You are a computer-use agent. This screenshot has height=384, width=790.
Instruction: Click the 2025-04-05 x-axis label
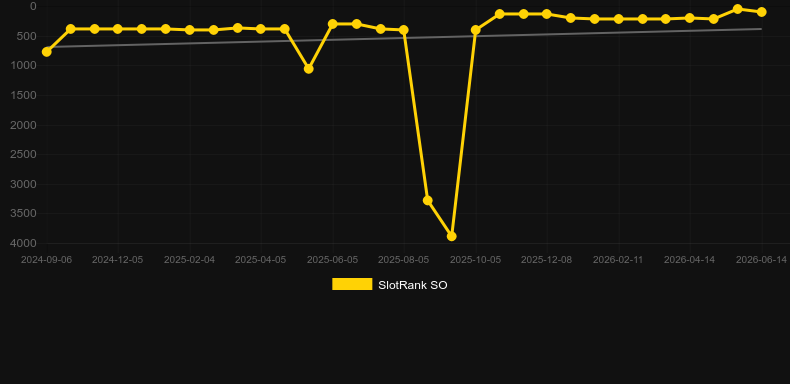coord(260,260)
